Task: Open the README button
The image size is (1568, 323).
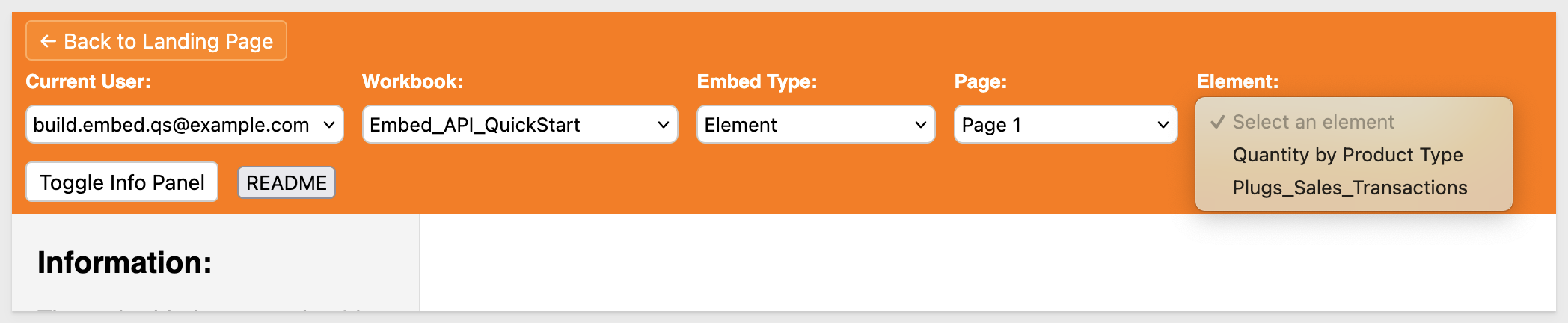Action: point(287,183)
